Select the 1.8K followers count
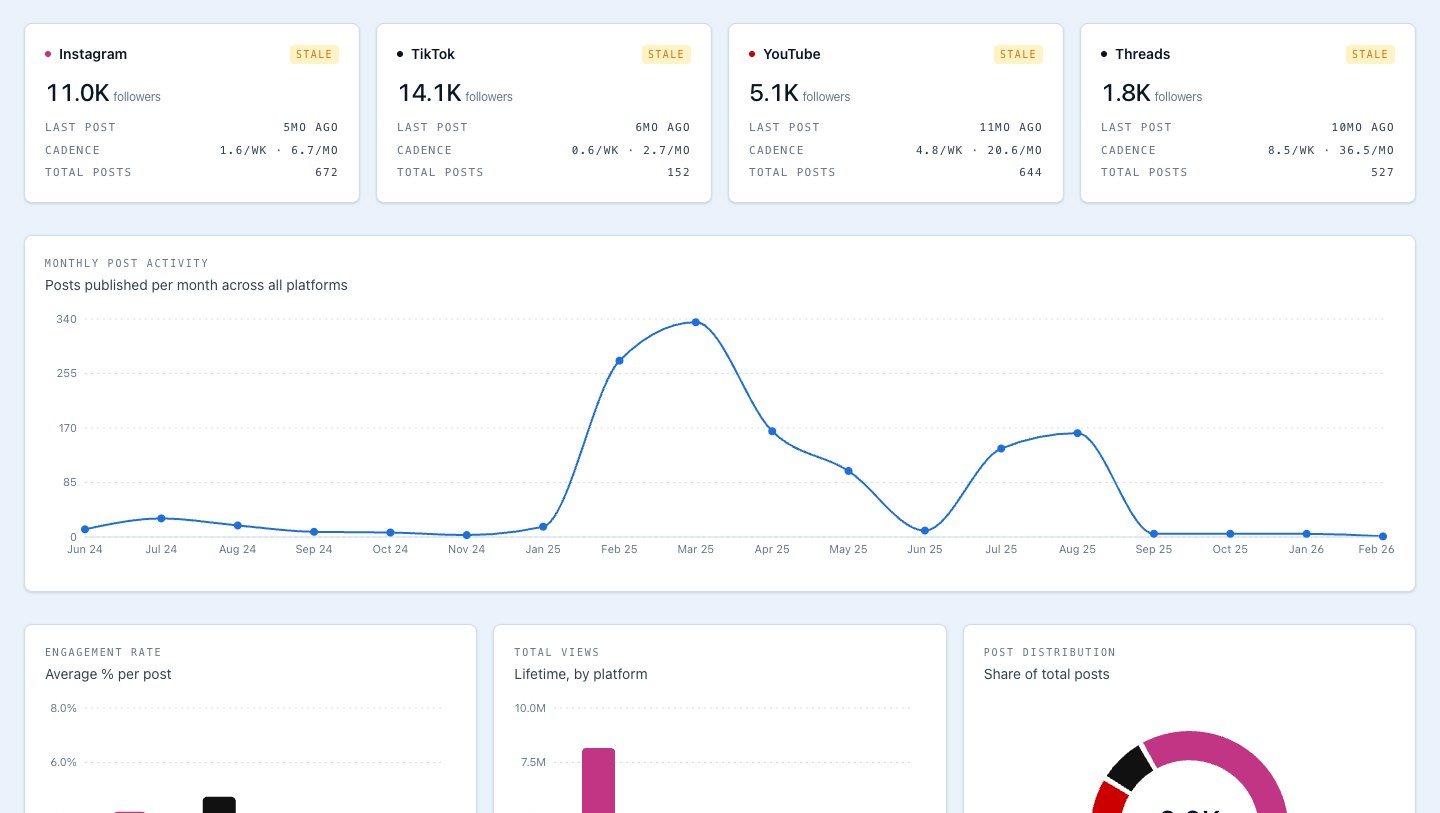 click(1126, 93)
